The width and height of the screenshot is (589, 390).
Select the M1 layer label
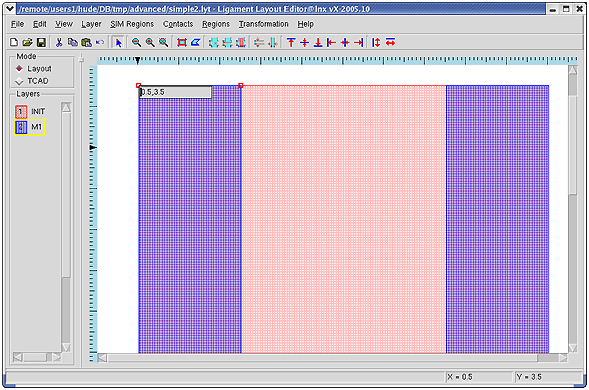36,127
